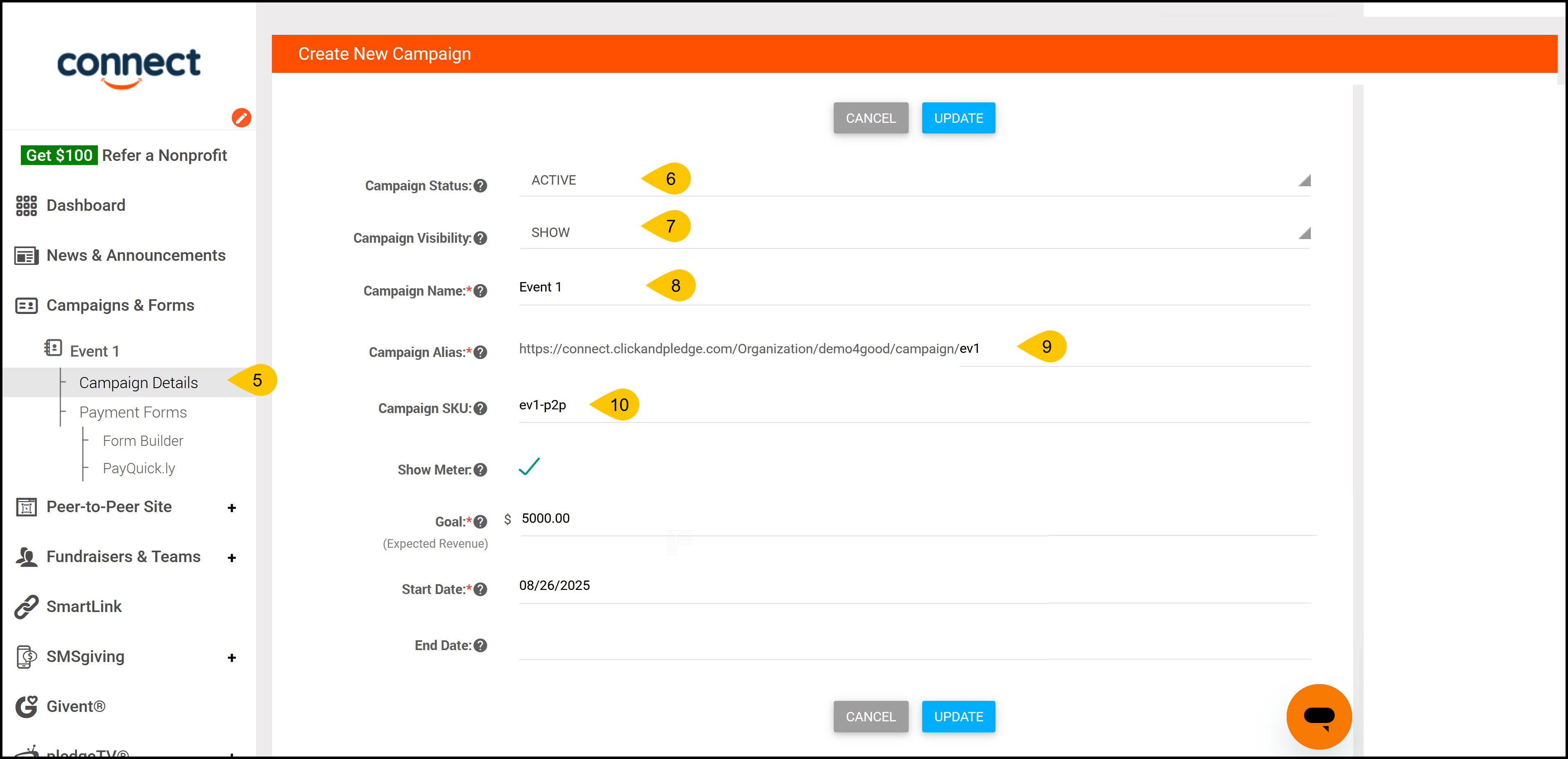The image size is (1568, 759).
Task: Click the bottom UPDATE button
Action: [x=958, y=716]
